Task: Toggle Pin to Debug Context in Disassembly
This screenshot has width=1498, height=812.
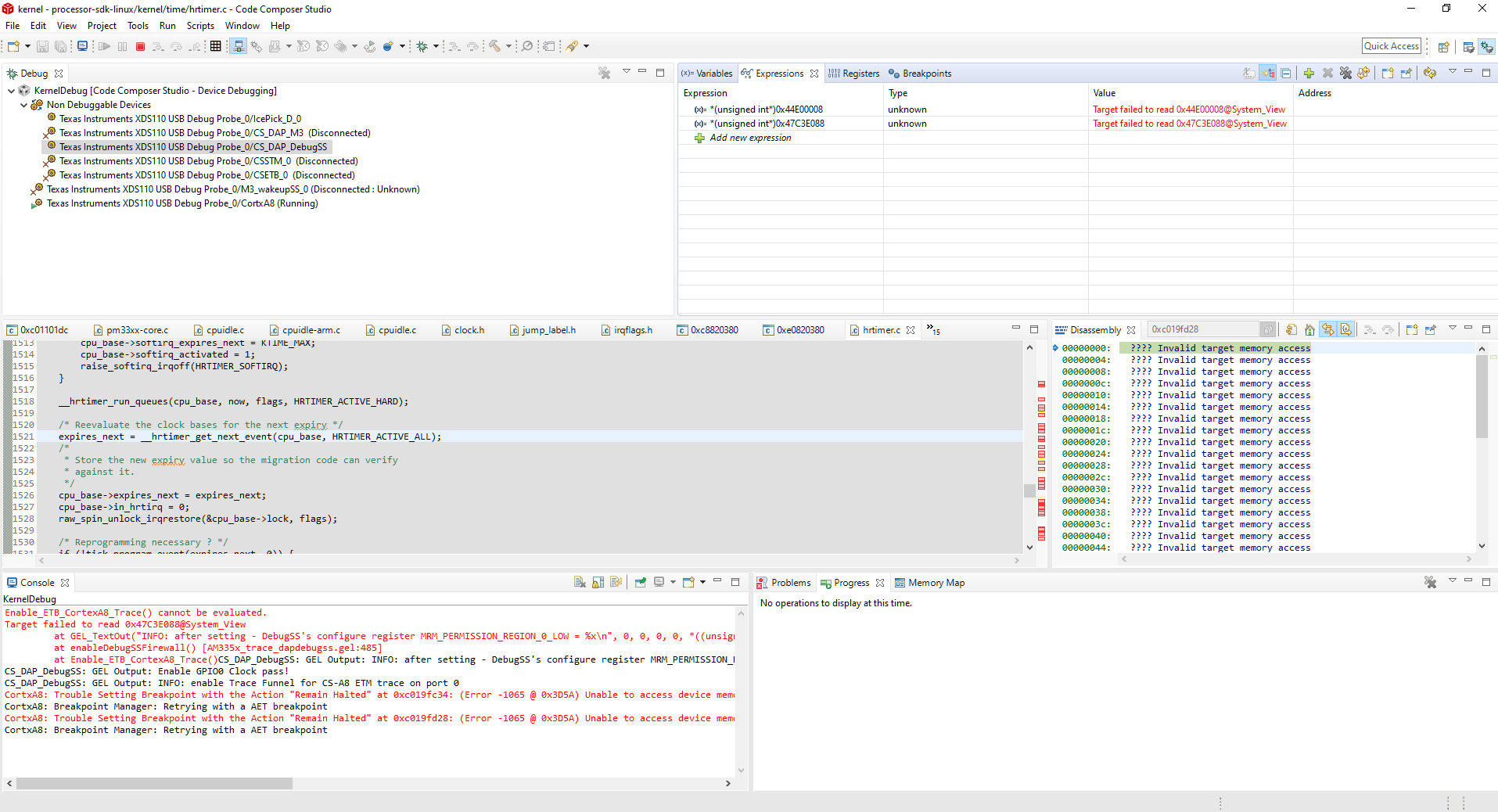Action: [1431, 330]
